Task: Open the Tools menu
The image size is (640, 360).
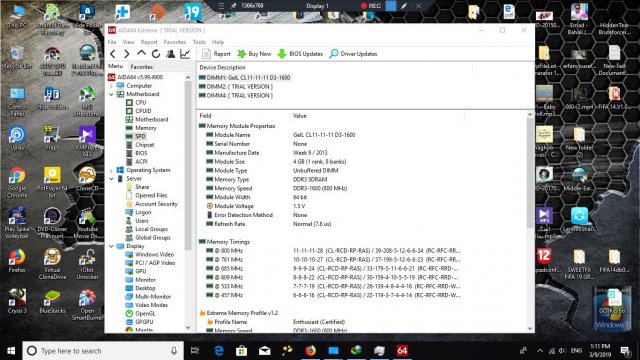Action: pyautogui.click(x=199, y=42)
